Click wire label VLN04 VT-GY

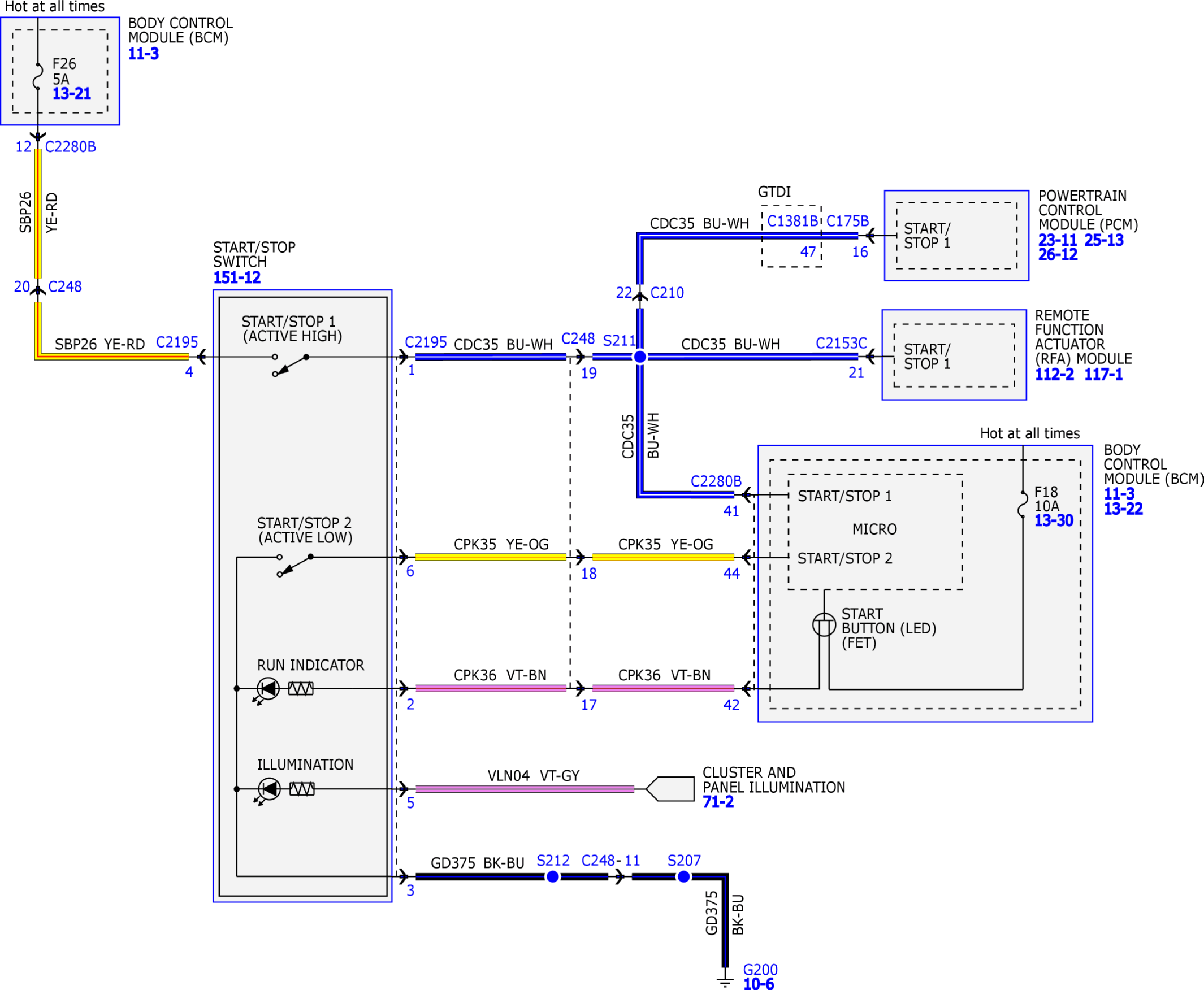click(533, 776)
